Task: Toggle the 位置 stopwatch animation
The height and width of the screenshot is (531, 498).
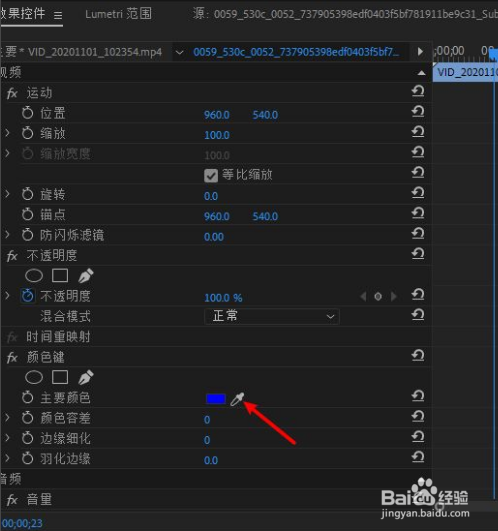Action: click(27, 113)
